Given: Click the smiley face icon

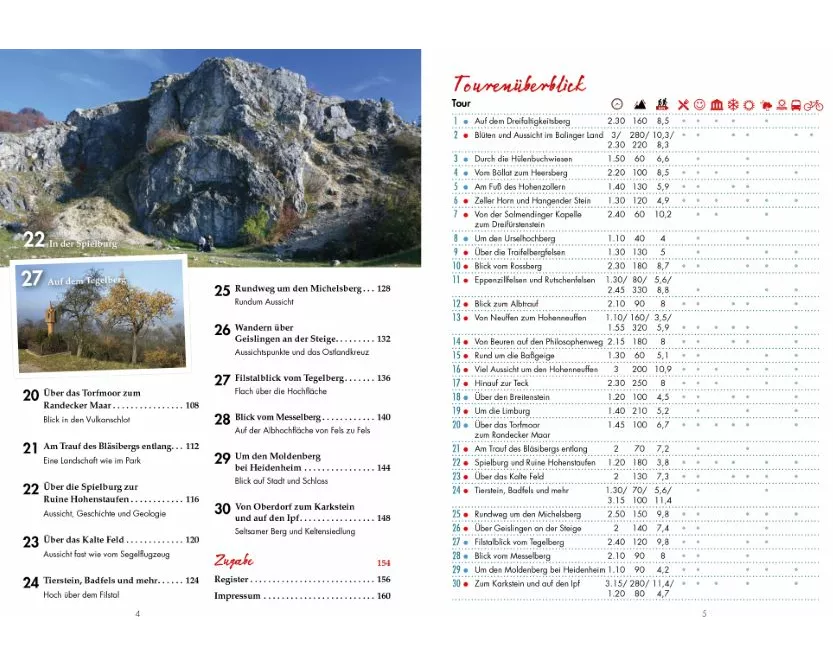Looking at the screenshot, I should pyautogui.click(x=700, y=104).
